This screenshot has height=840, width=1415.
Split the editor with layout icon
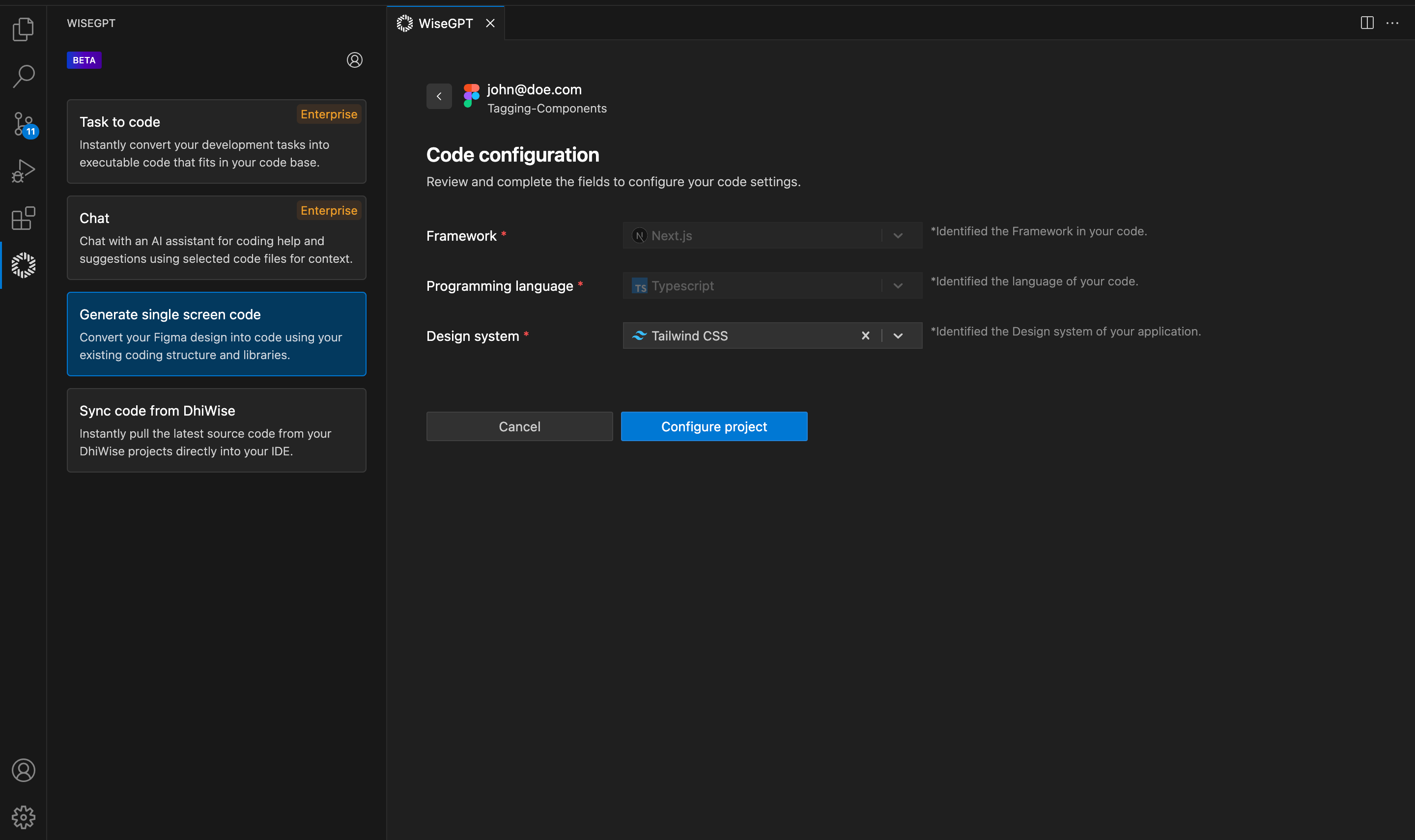pos(1367,23)
